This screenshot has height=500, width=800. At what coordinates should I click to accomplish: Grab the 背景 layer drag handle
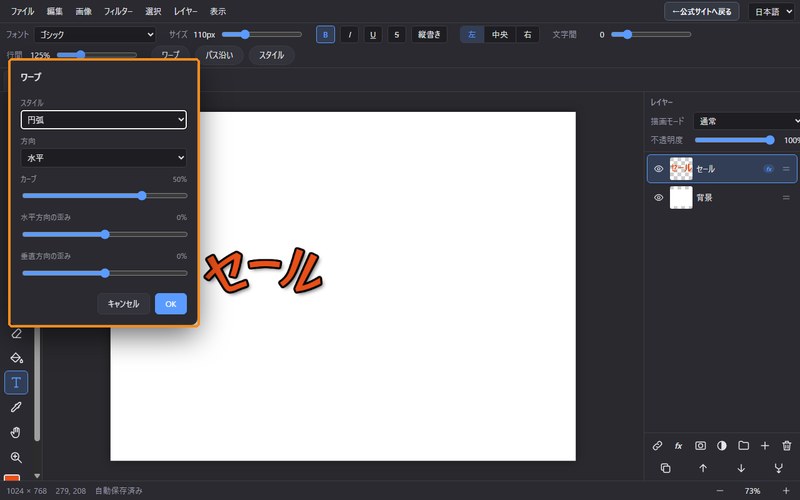click(786, 197)
